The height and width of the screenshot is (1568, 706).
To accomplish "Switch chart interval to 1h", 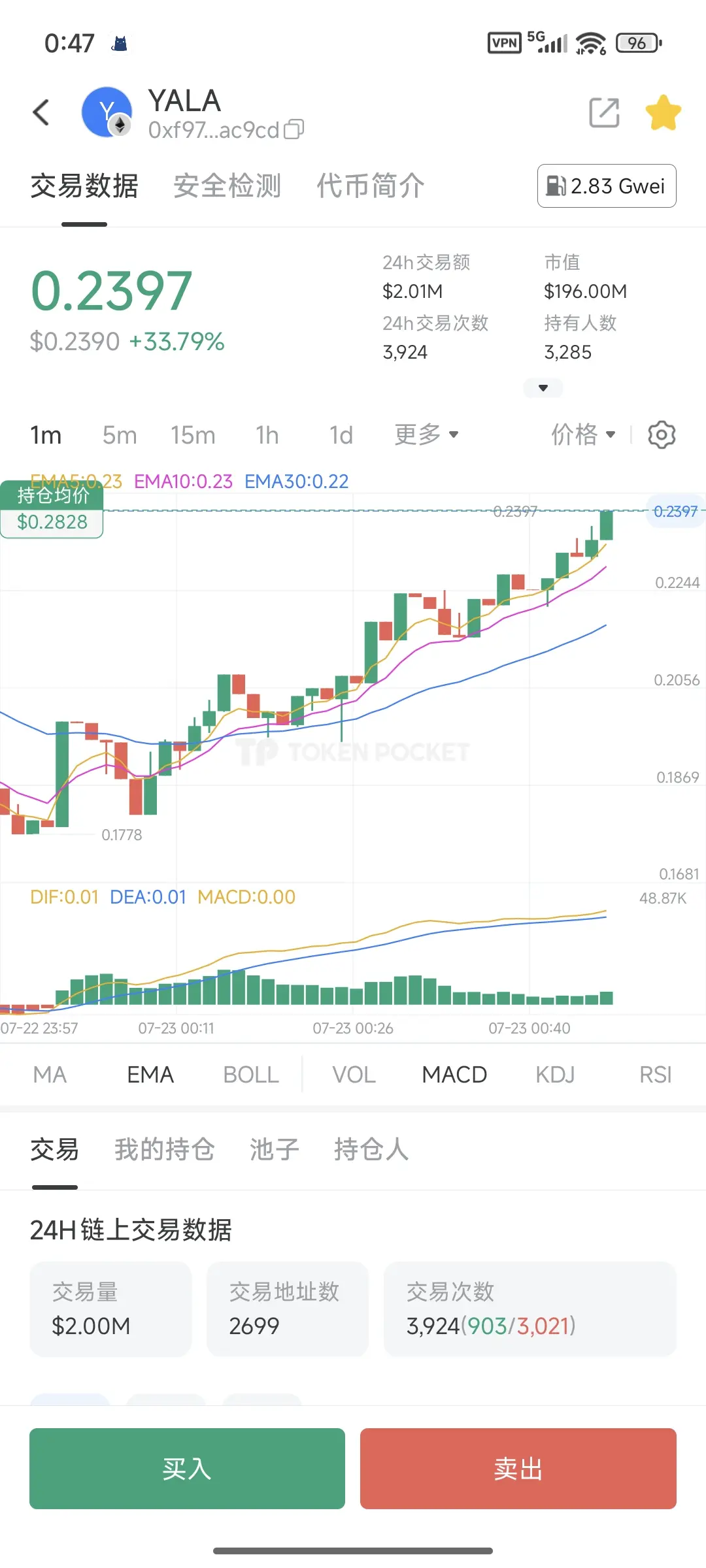I will pos(267,435).
